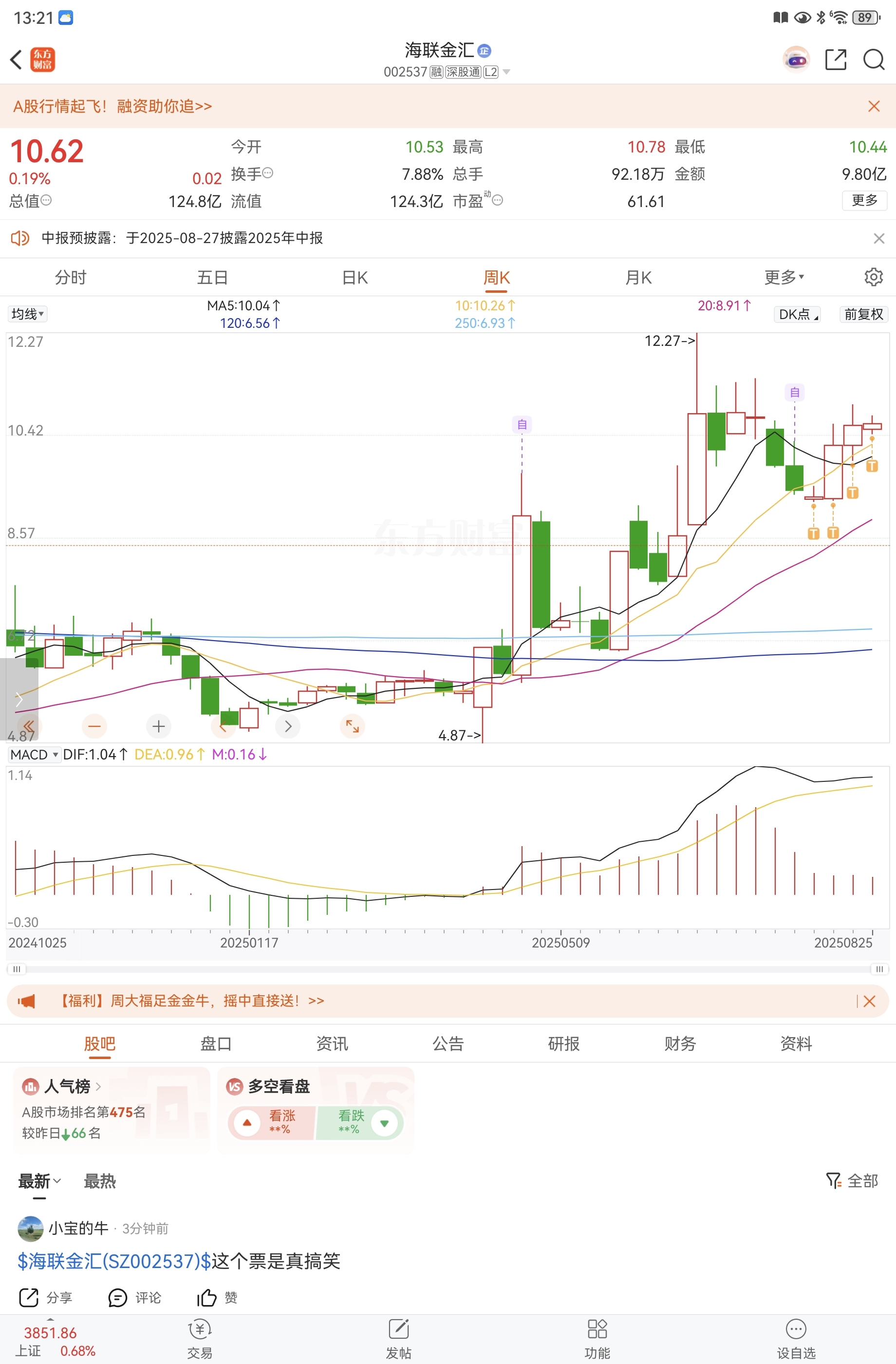Tap the 自 marker near the right
The width and height of the screenshot is (896, 1364).
point(795,392)
